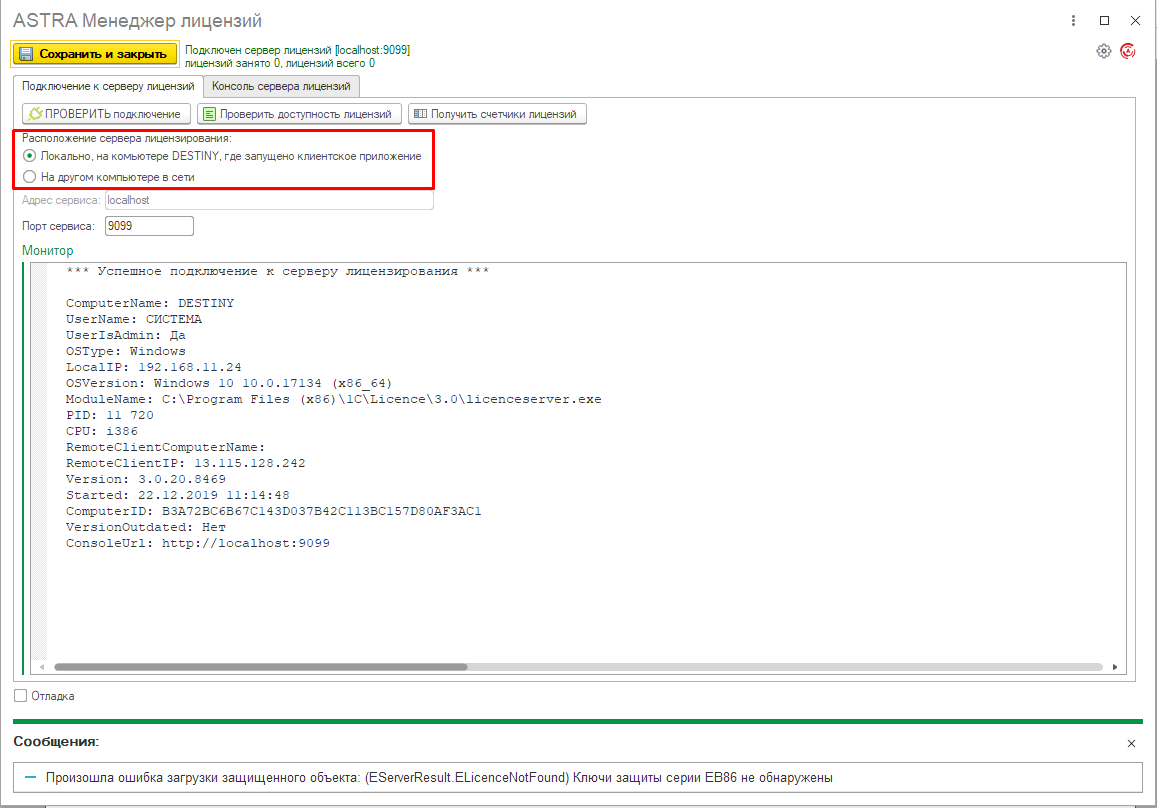Click the ComputerID line in monitor
The width and height of the screenshot is (1157, 808).
(274, 511)
